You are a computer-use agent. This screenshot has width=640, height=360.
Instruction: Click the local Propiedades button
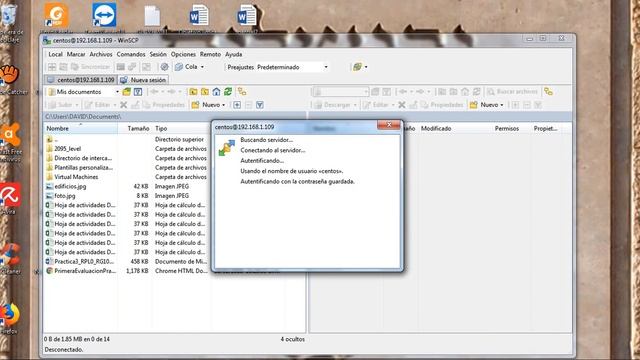[x=164, y=105]
